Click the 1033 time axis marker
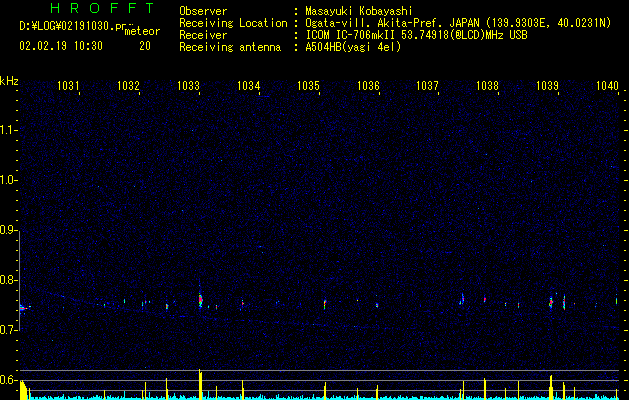629x400 pixels. pyautogui.click(x=188, y=85)
